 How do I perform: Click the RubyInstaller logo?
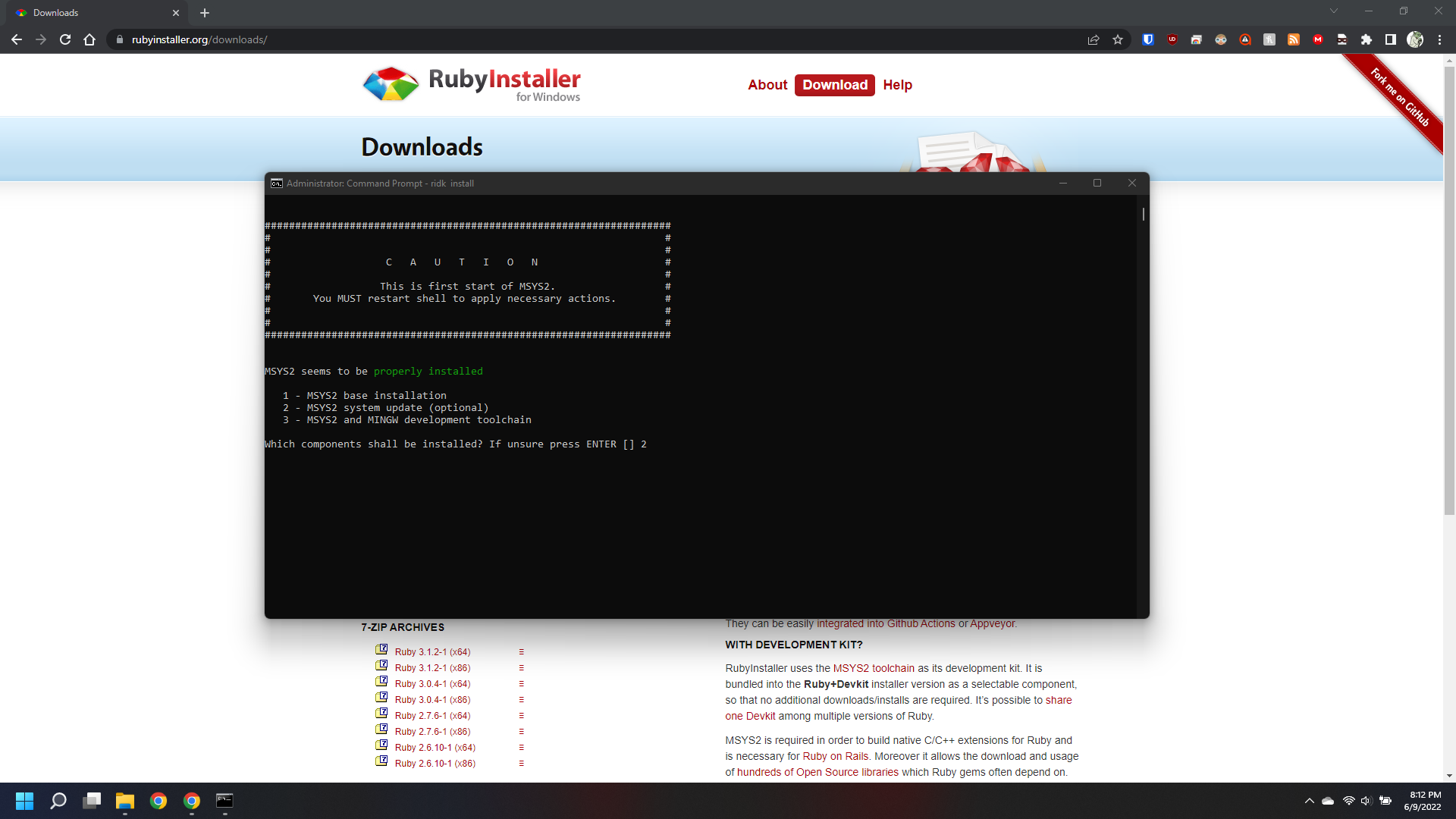[x=471, y=83]
